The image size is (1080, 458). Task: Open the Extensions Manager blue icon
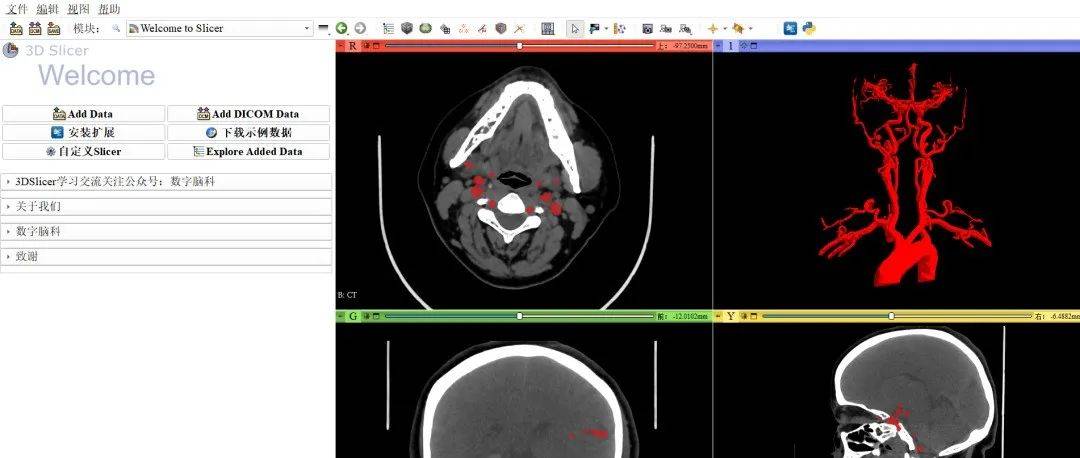click(x=790, y=28)
